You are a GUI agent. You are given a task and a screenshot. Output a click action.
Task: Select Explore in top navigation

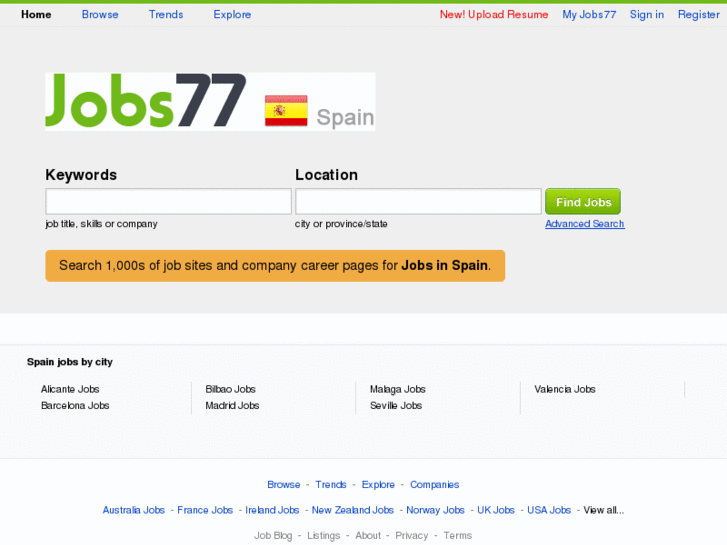(232, 14)
